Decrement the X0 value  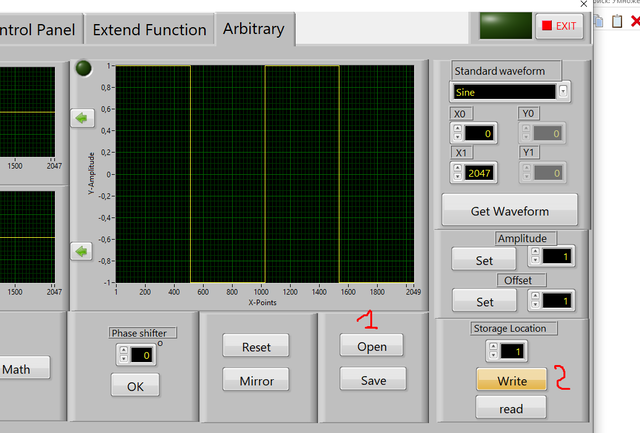click(x=458, y=137)
